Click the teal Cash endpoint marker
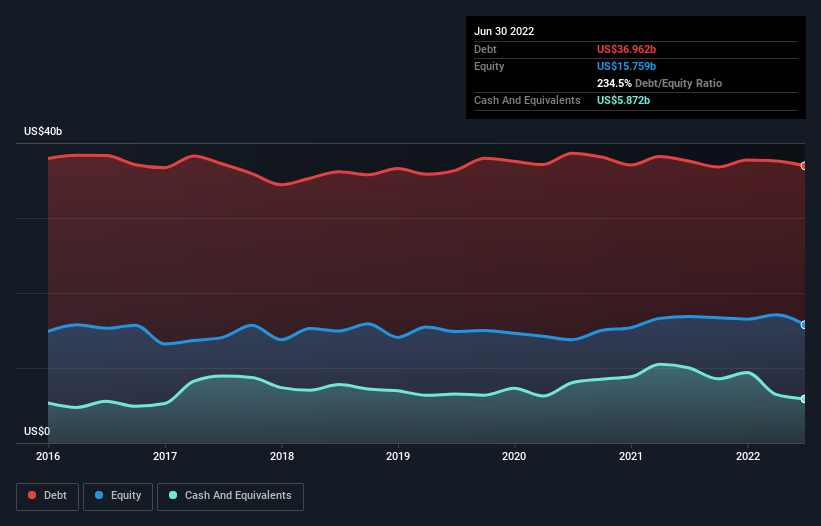Viewport: 821px width, 526px height. point(804,399)
